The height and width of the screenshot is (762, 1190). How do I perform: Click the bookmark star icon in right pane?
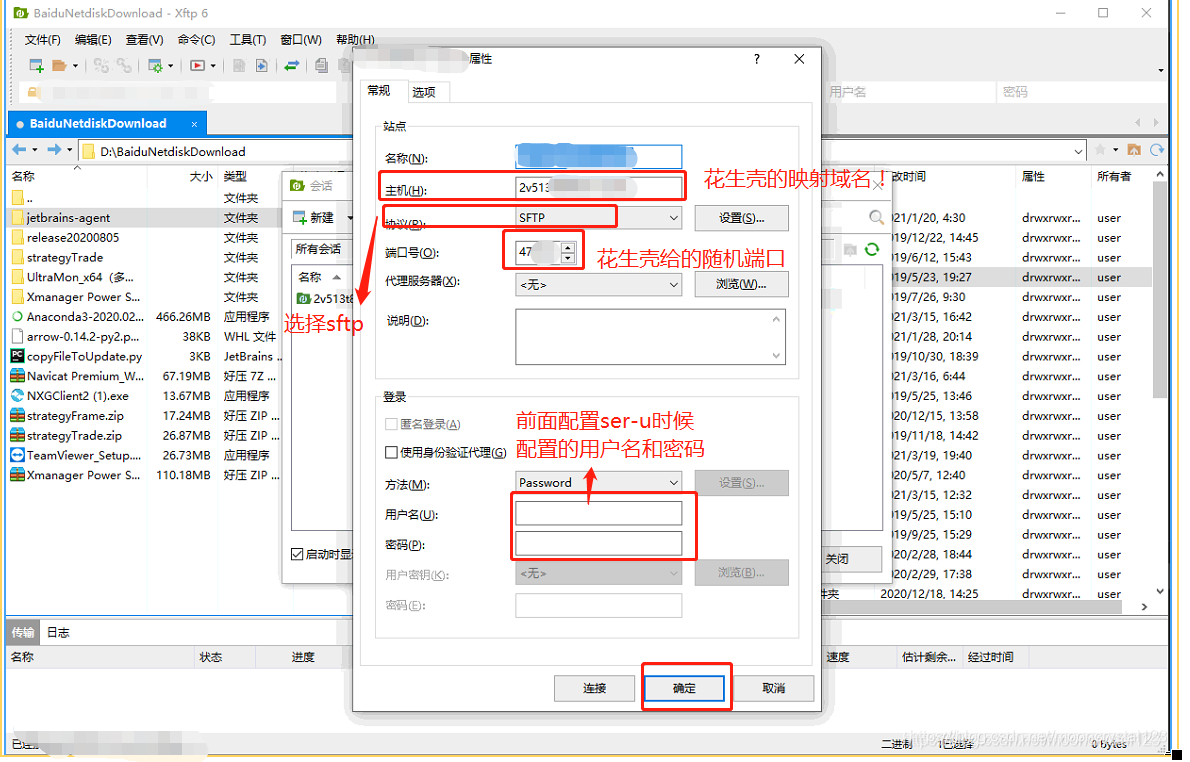(x=1100, y=150)
